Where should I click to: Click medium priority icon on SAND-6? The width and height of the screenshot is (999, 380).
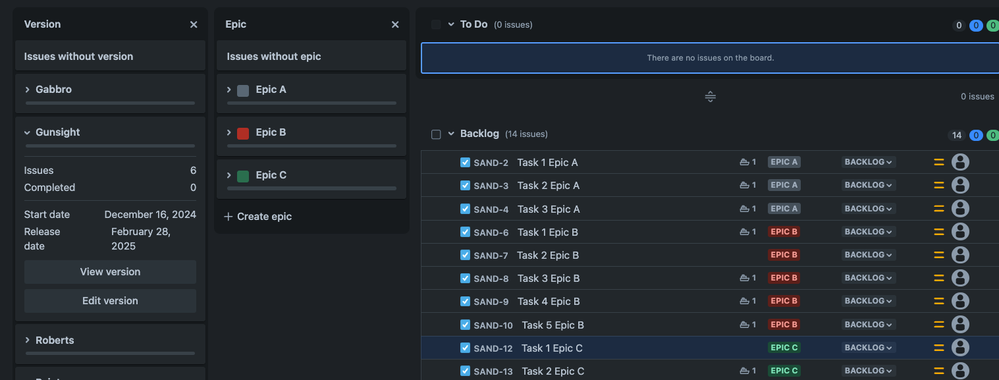tap(938, 232)
